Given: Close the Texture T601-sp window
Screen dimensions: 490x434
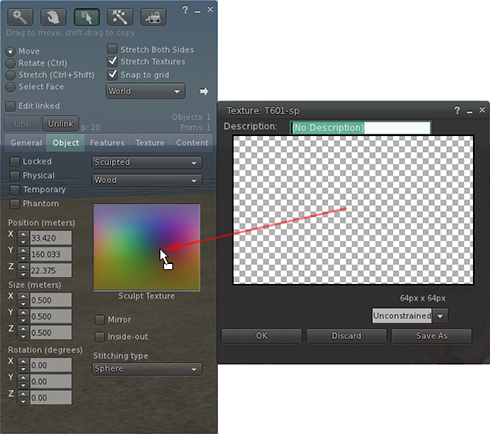Looking at the screenshot, I should 482,110.
